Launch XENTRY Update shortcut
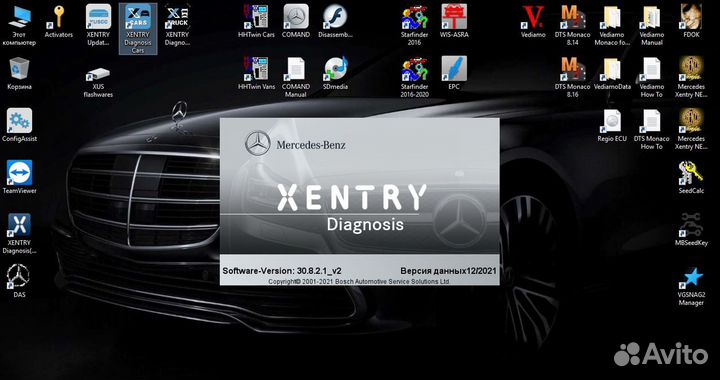This screenshot has height=380, width=720. point(98,26)
